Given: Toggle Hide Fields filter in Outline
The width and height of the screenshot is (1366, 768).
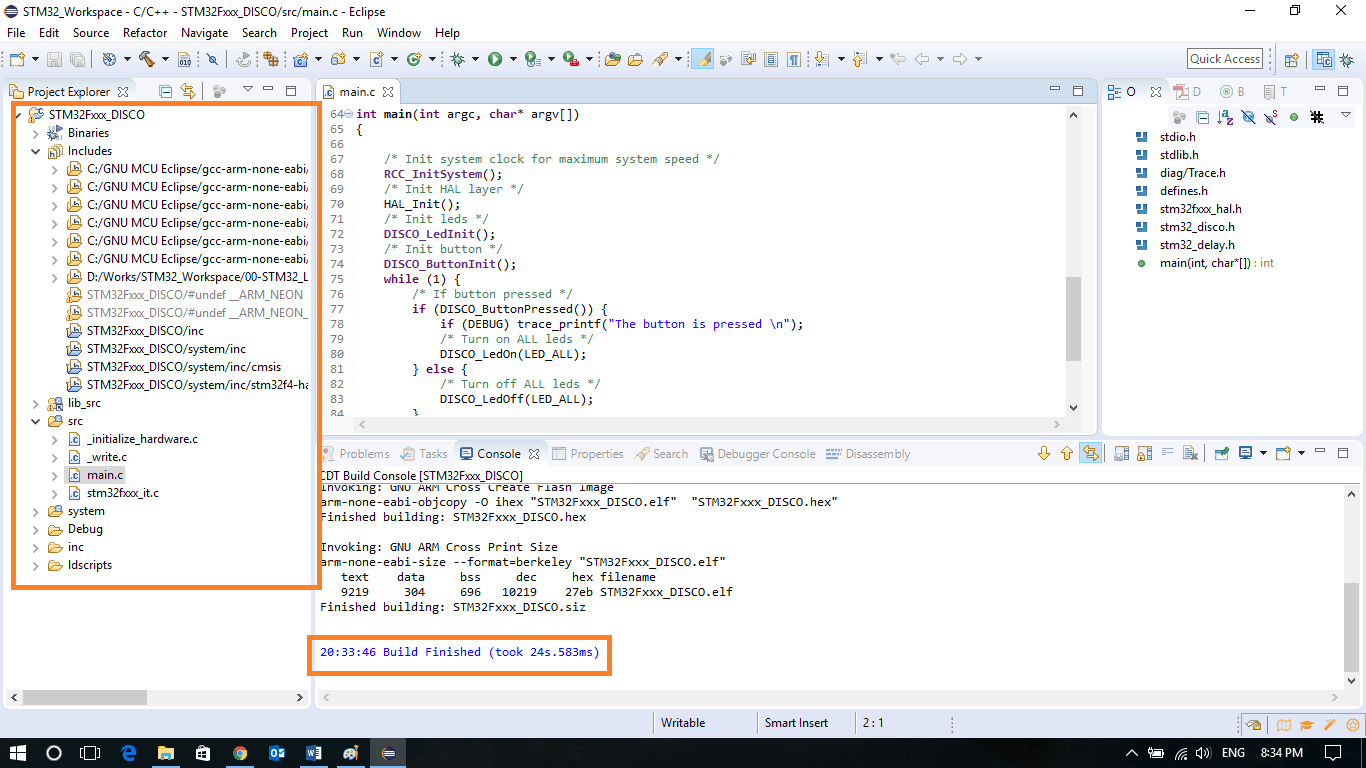Looking at the screenshot, I should click(x=1248, y=117).
